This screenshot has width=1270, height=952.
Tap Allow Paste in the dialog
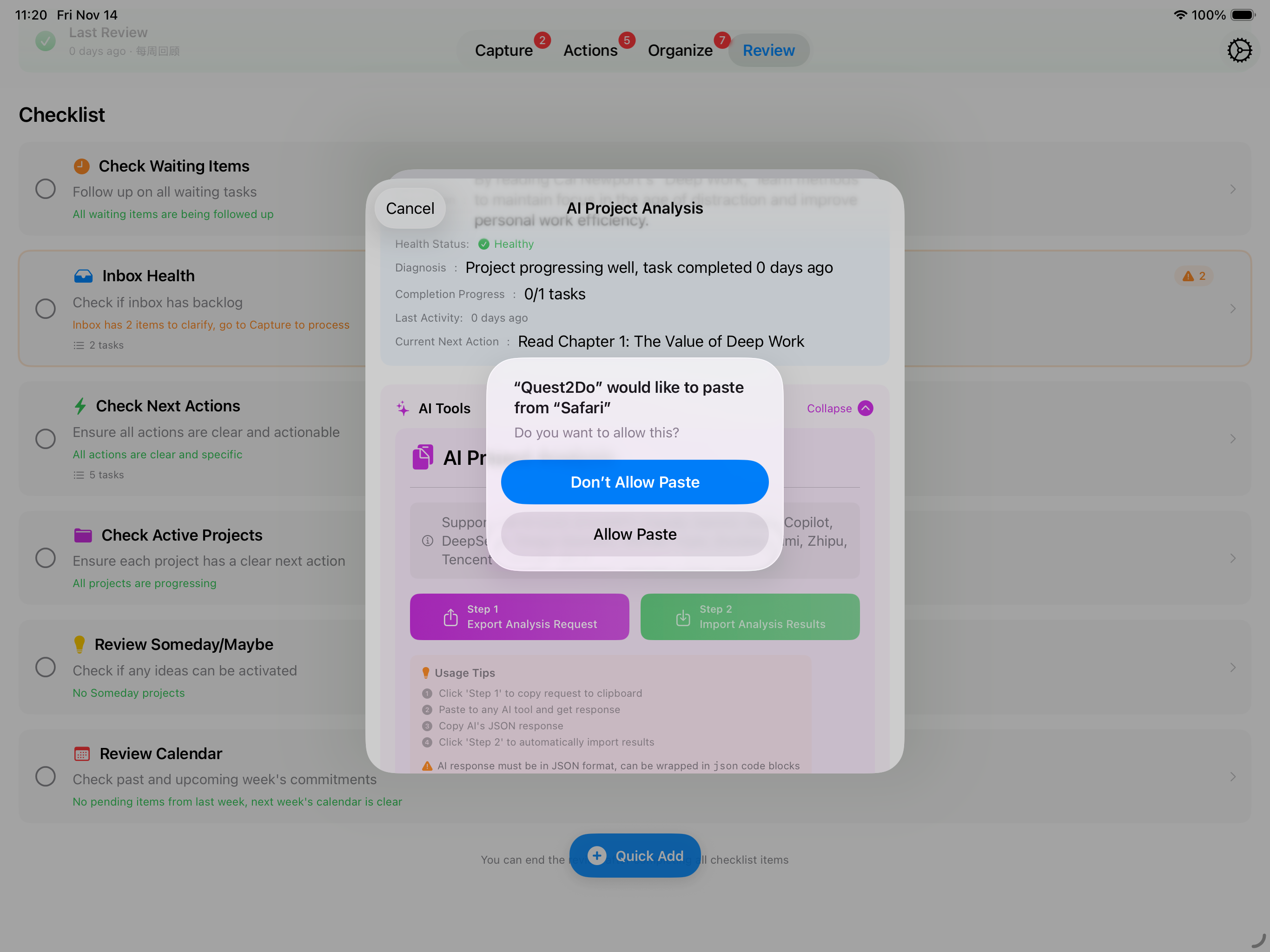[x=635, y=534]
